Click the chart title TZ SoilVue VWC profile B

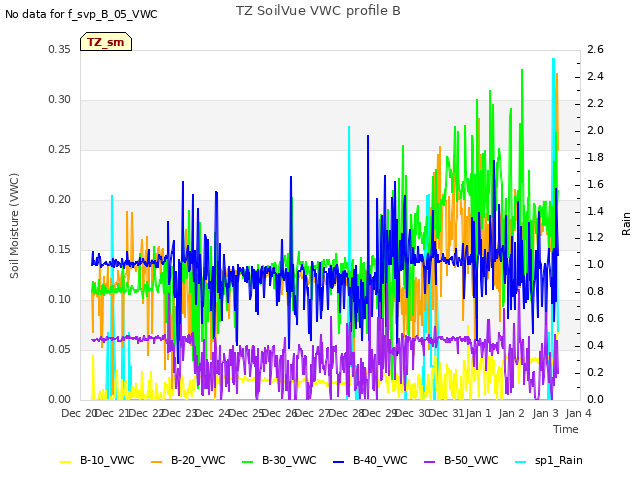point(318,11)
